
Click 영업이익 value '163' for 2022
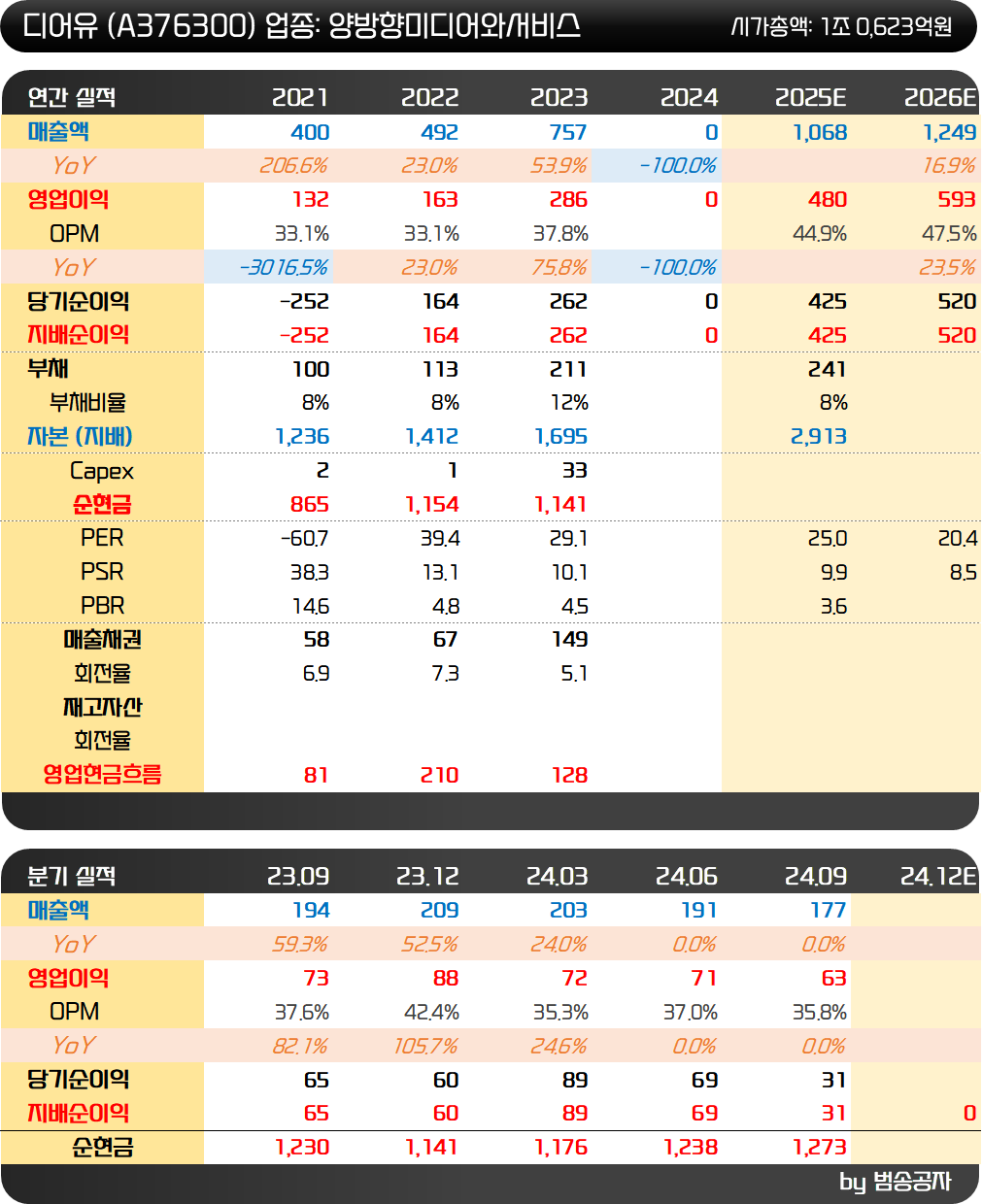click(x=440, y=200)
